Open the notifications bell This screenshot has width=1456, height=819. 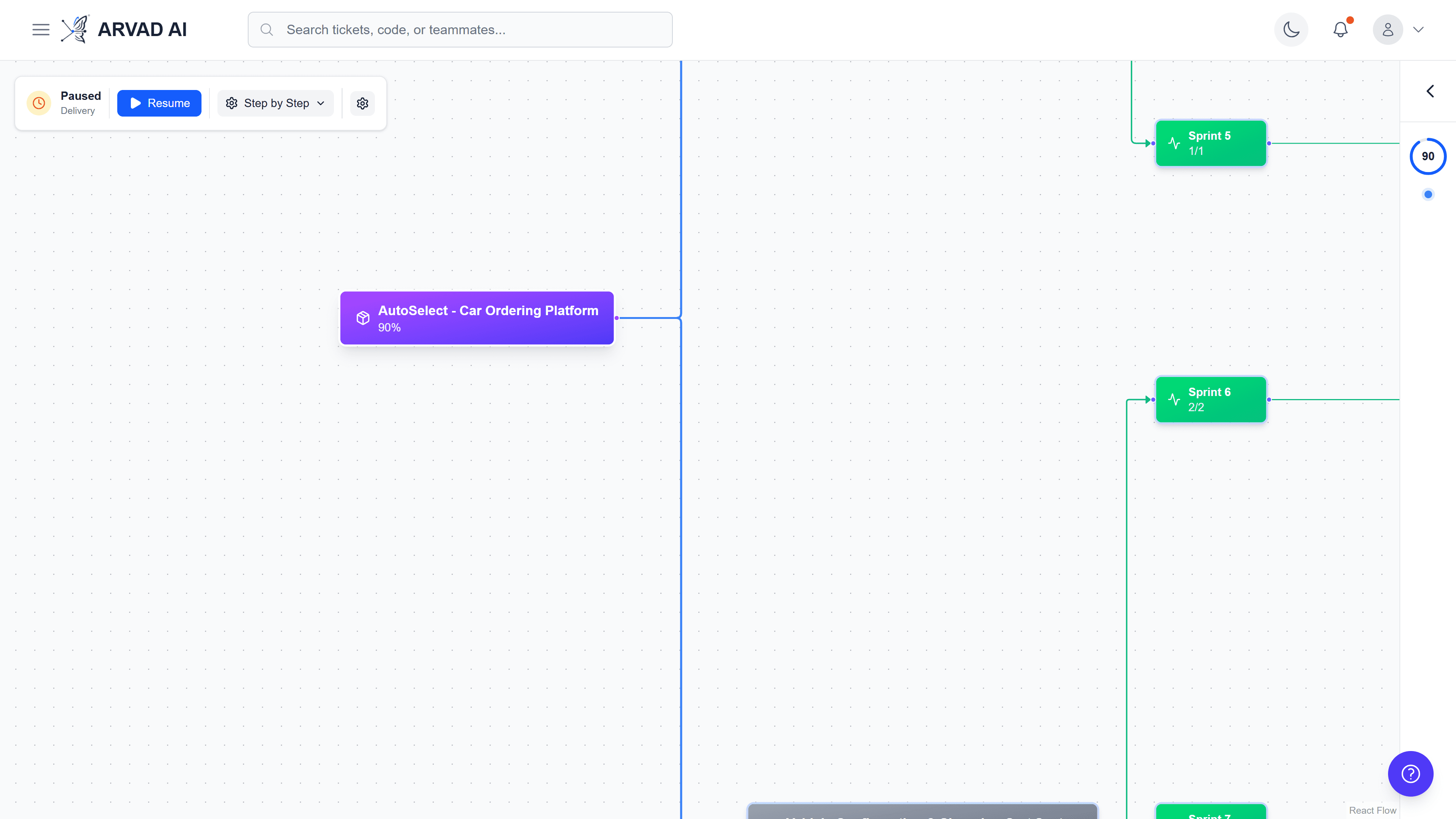[x=1340, y=29]
